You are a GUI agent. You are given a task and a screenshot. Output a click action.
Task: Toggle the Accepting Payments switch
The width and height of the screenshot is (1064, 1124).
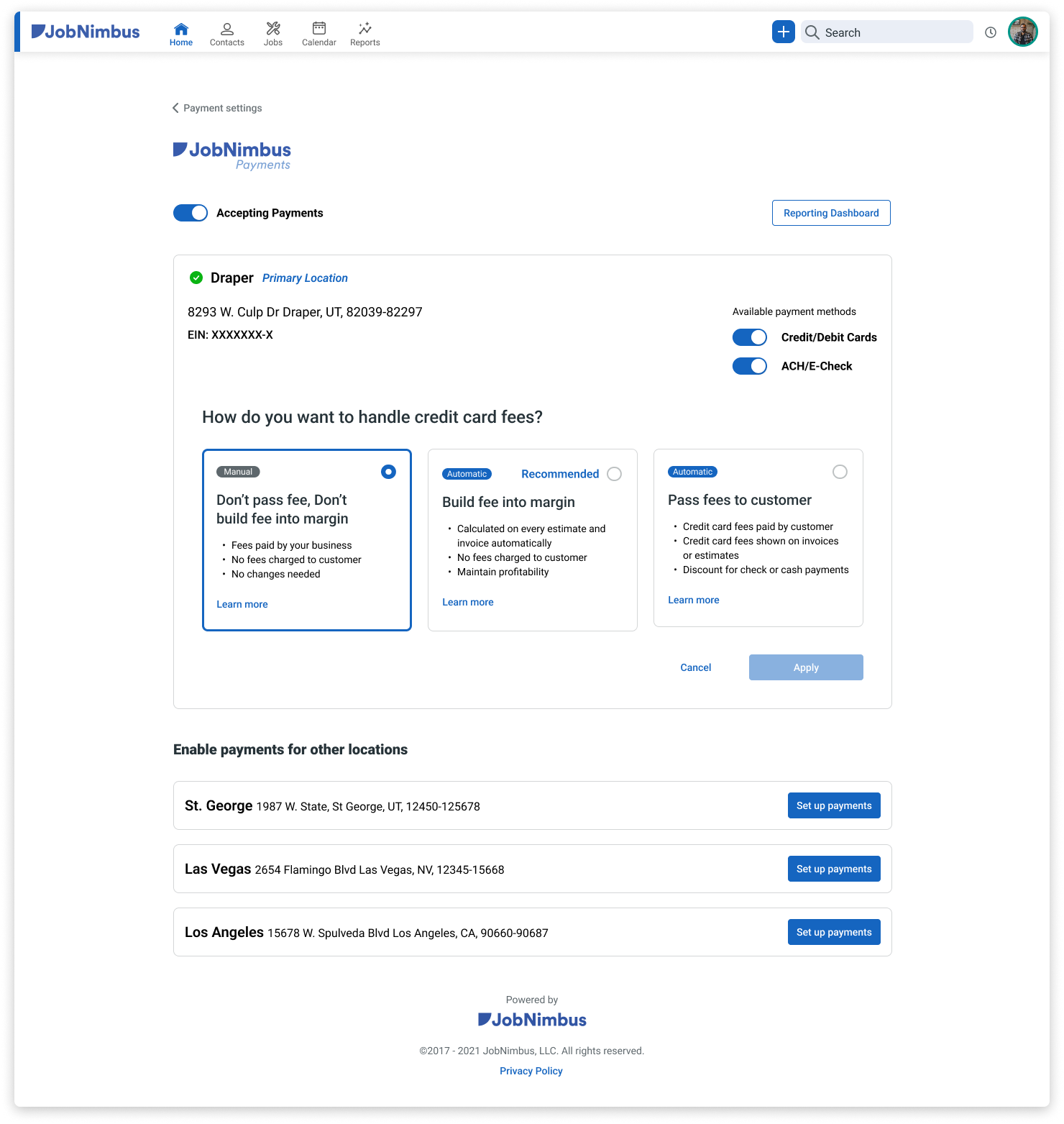[x=191, y=213]
